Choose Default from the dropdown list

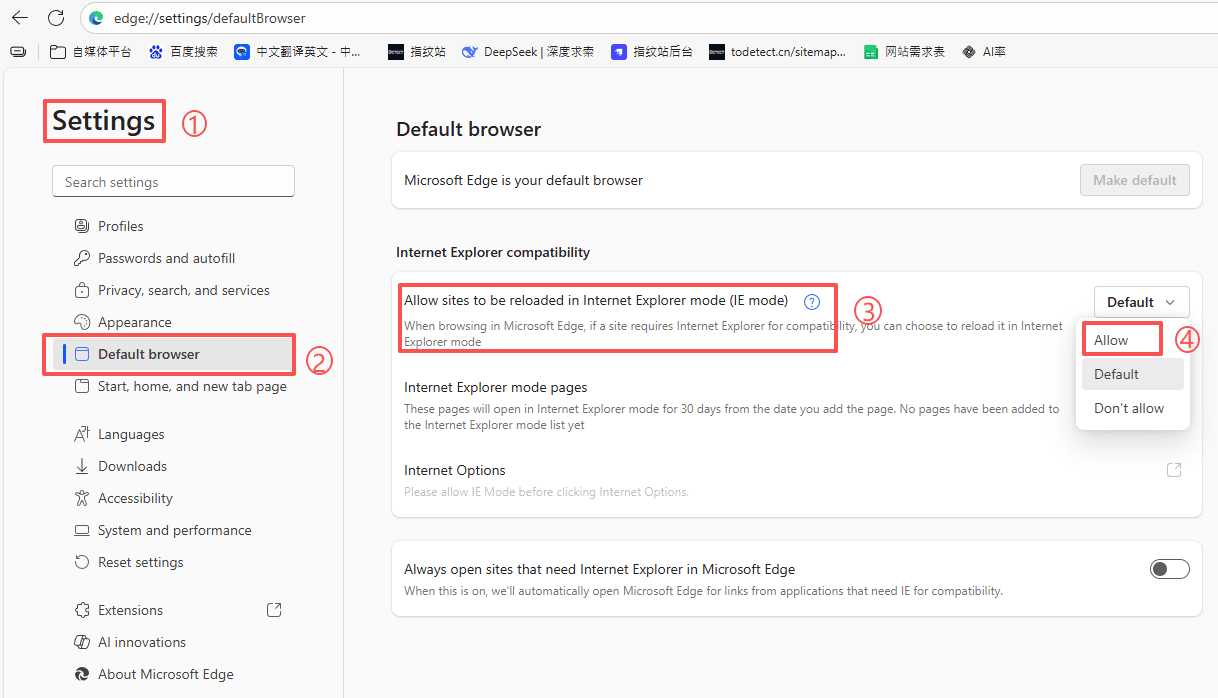1133,374
